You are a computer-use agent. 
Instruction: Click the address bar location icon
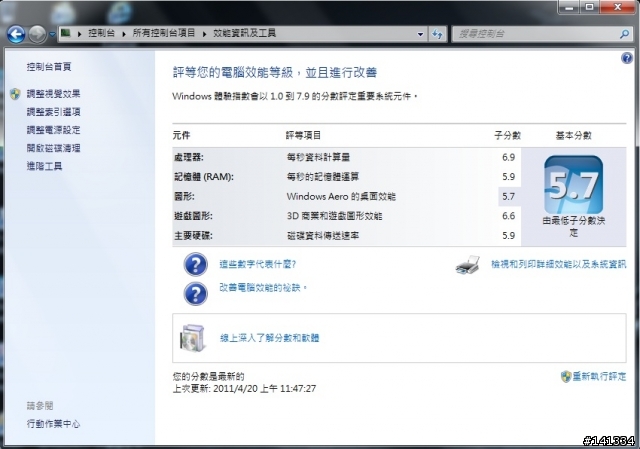pos(65,33)
